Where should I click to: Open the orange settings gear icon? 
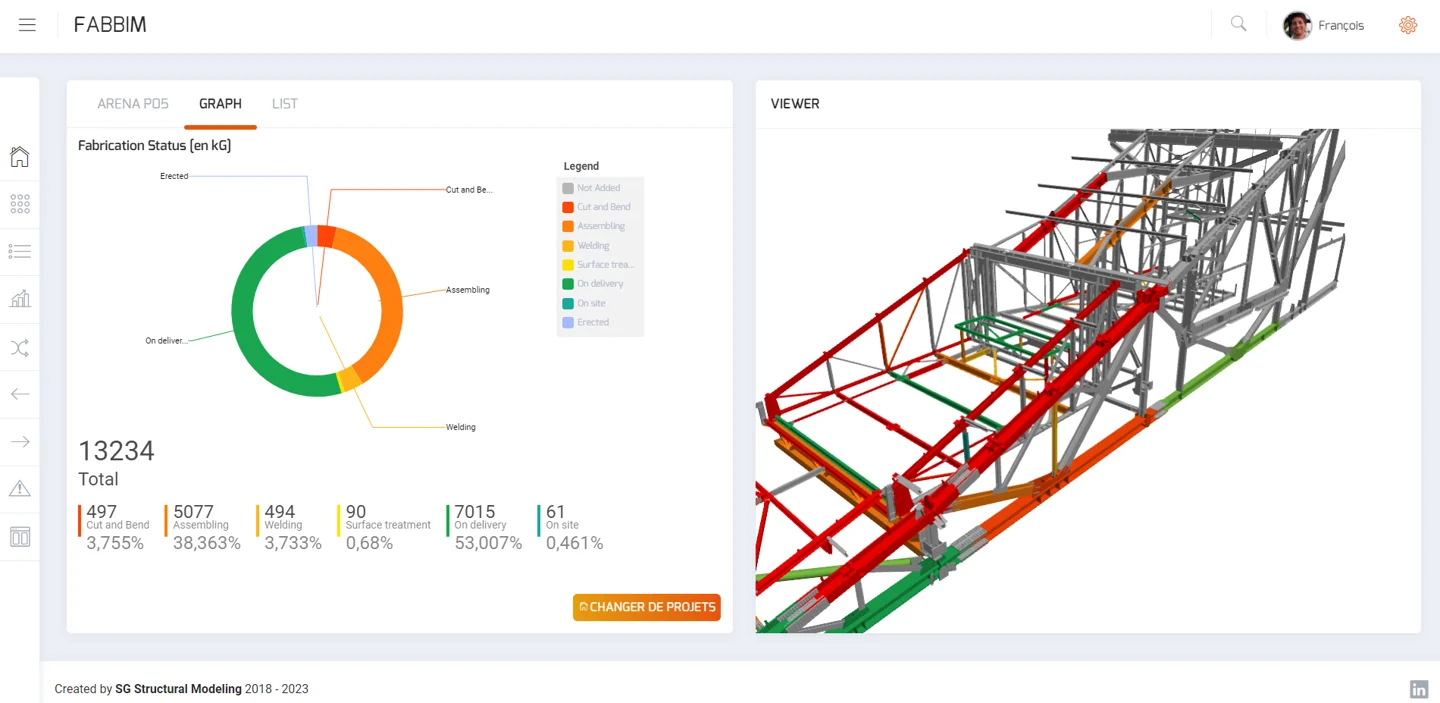tap(1408, 25)
